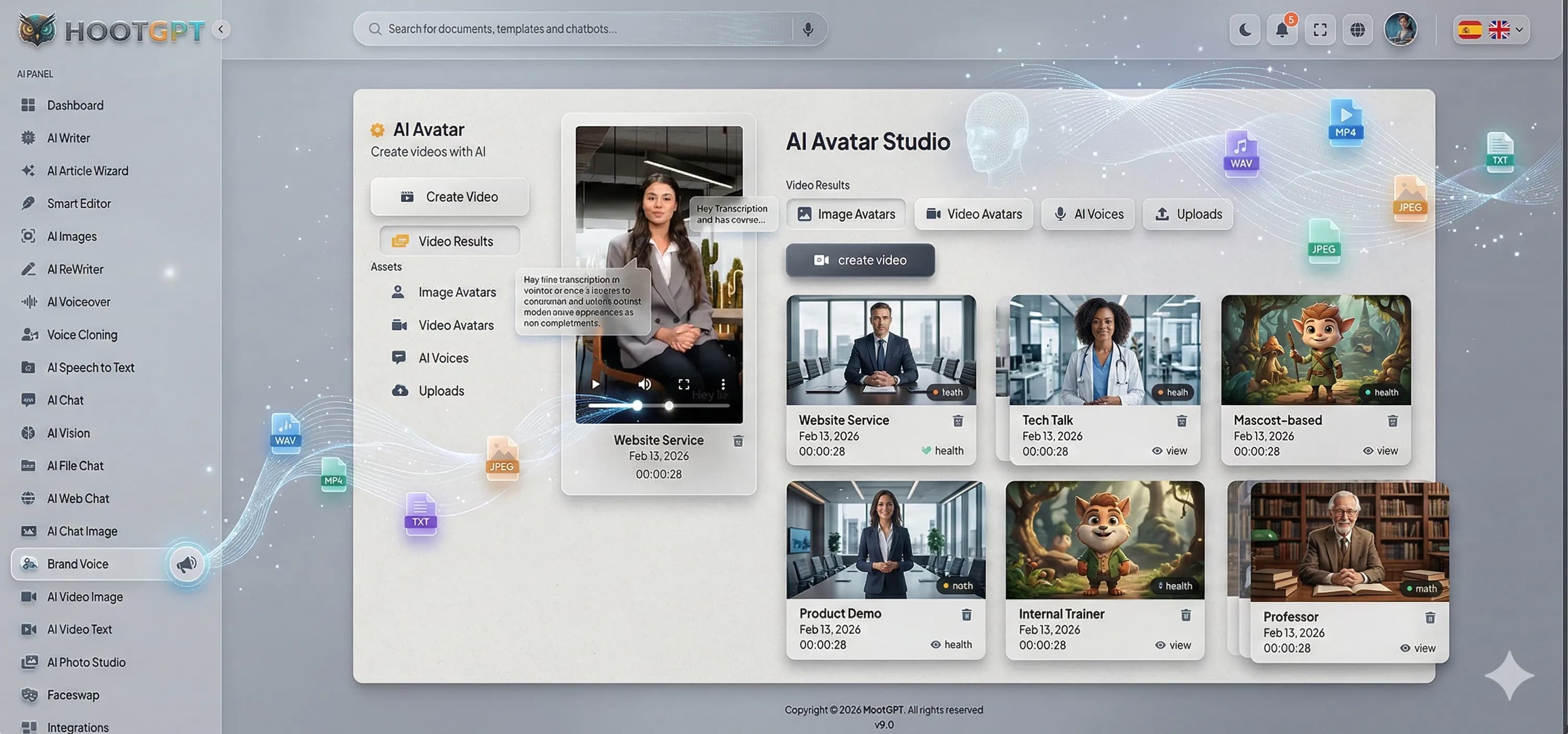Expand the Assets section
This screenshot has height=734, width=1568.
point(386,266)
